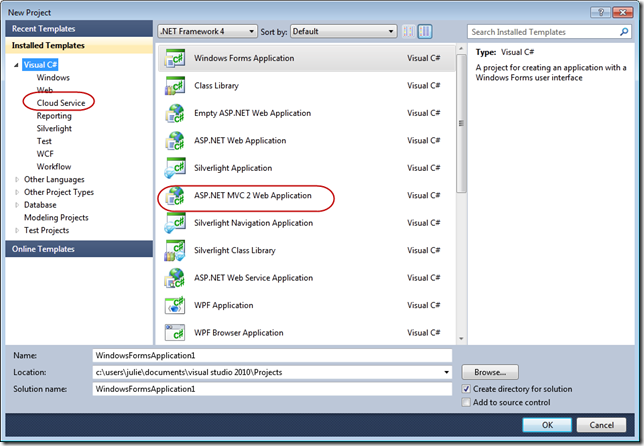Switch to medium icons view
Viewport: 644px width, 446px height.
tap(425, 32)
